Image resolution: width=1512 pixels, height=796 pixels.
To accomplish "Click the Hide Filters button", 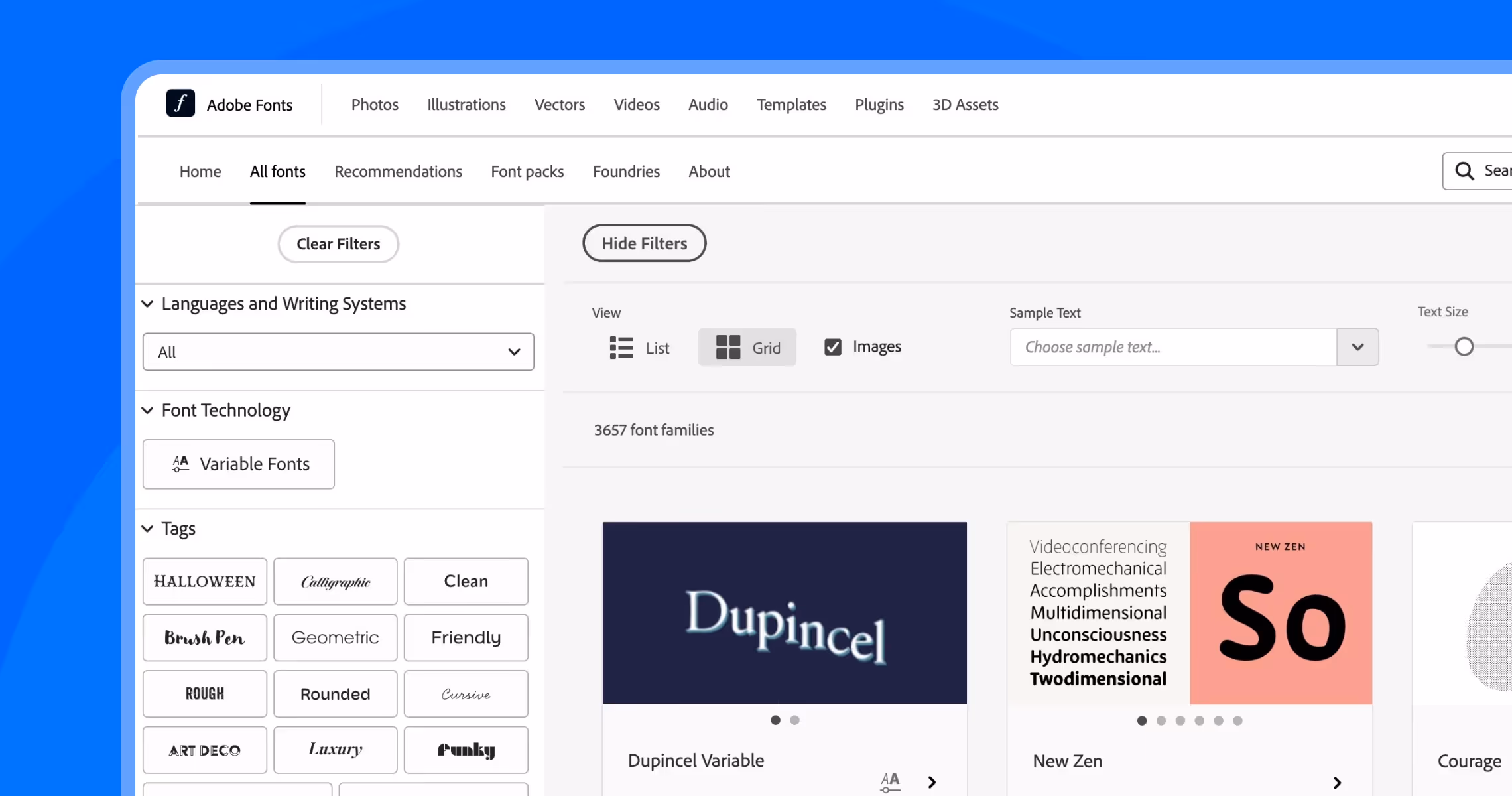I will [644, 243].
